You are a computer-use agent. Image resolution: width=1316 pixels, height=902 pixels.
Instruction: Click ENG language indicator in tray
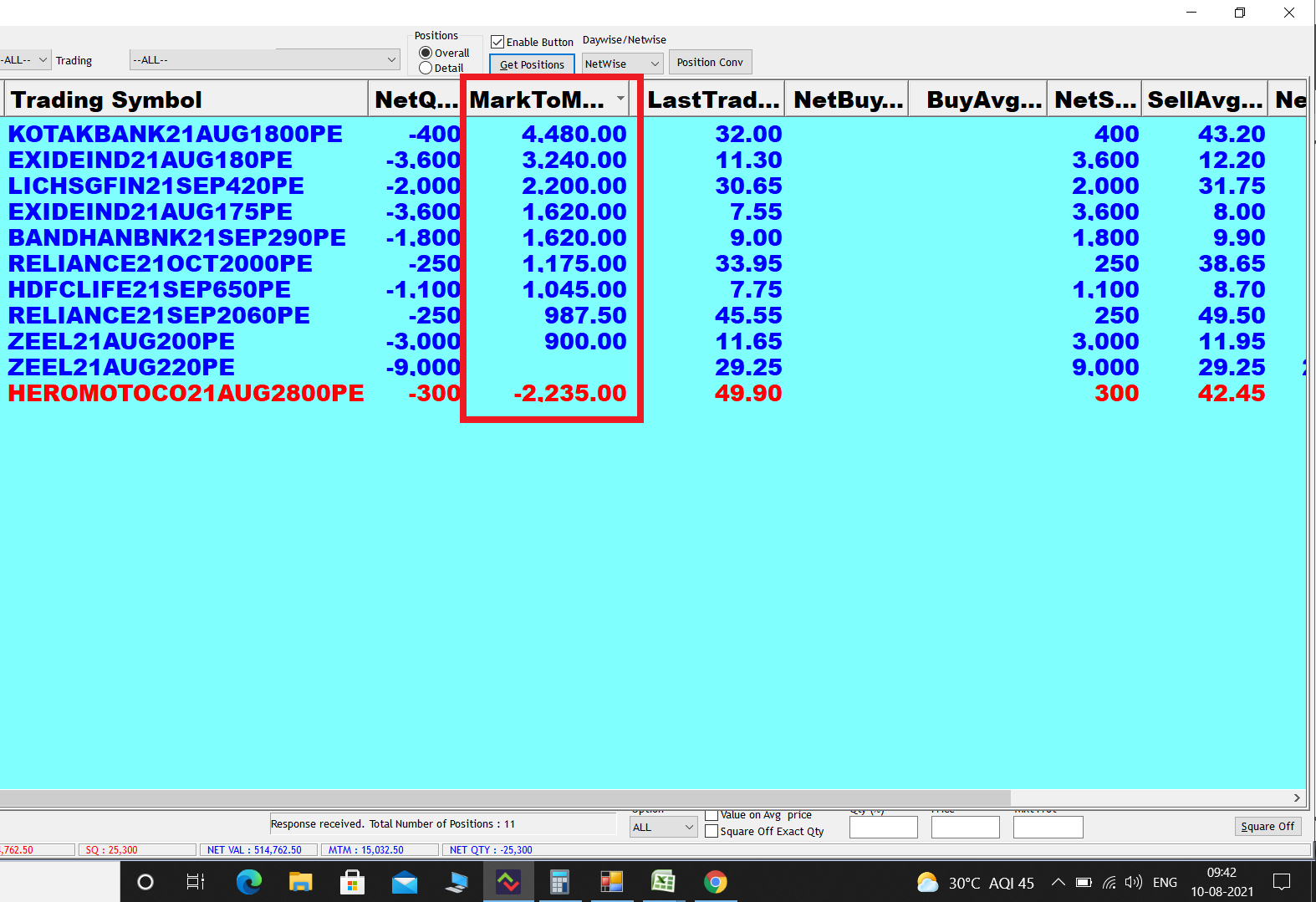[x=1165, y=883]
